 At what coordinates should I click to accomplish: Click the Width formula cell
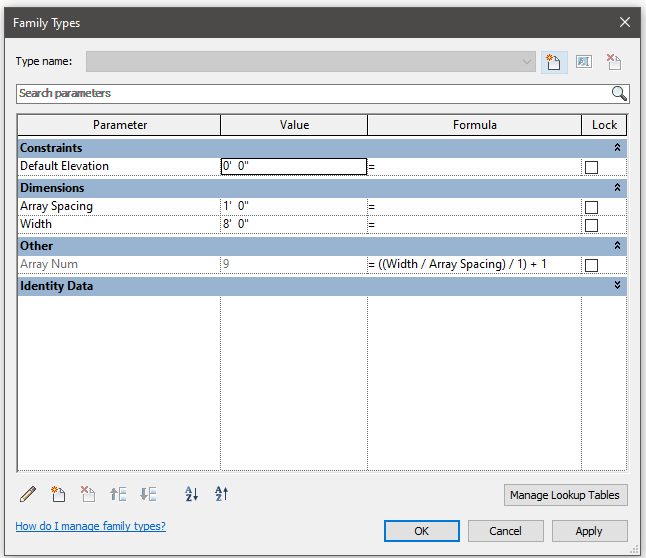tap(474, 224)
